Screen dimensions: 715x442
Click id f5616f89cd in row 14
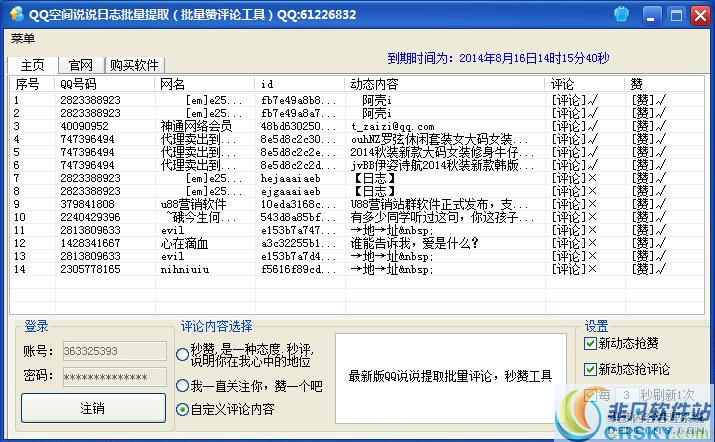point(298,269)
